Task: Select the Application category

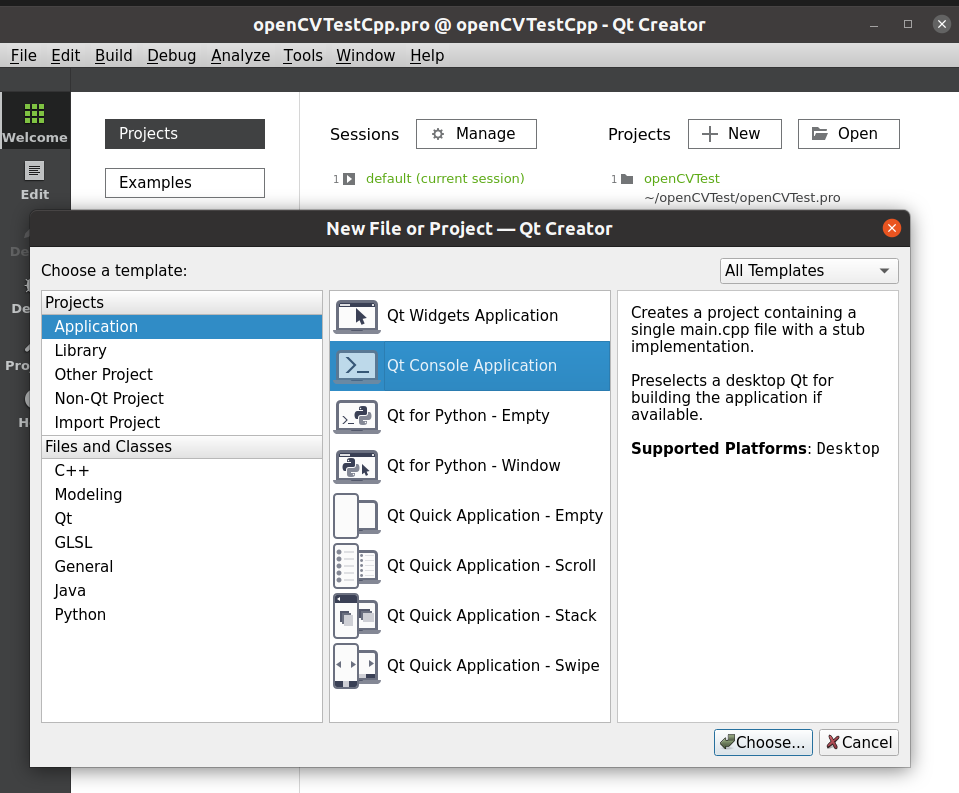Action: (x=182, y=327)
